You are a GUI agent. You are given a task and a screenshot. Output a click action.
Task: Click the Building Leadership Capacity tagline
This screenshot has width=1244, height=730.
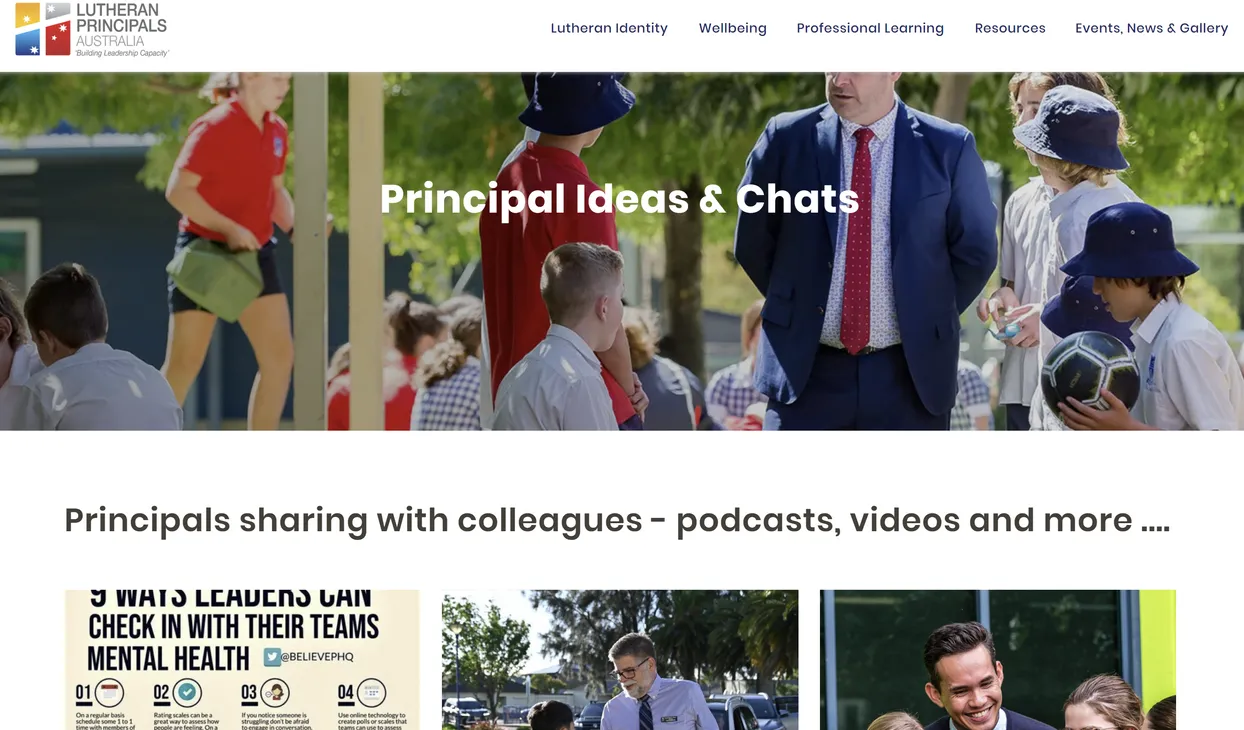pos(122,53)
